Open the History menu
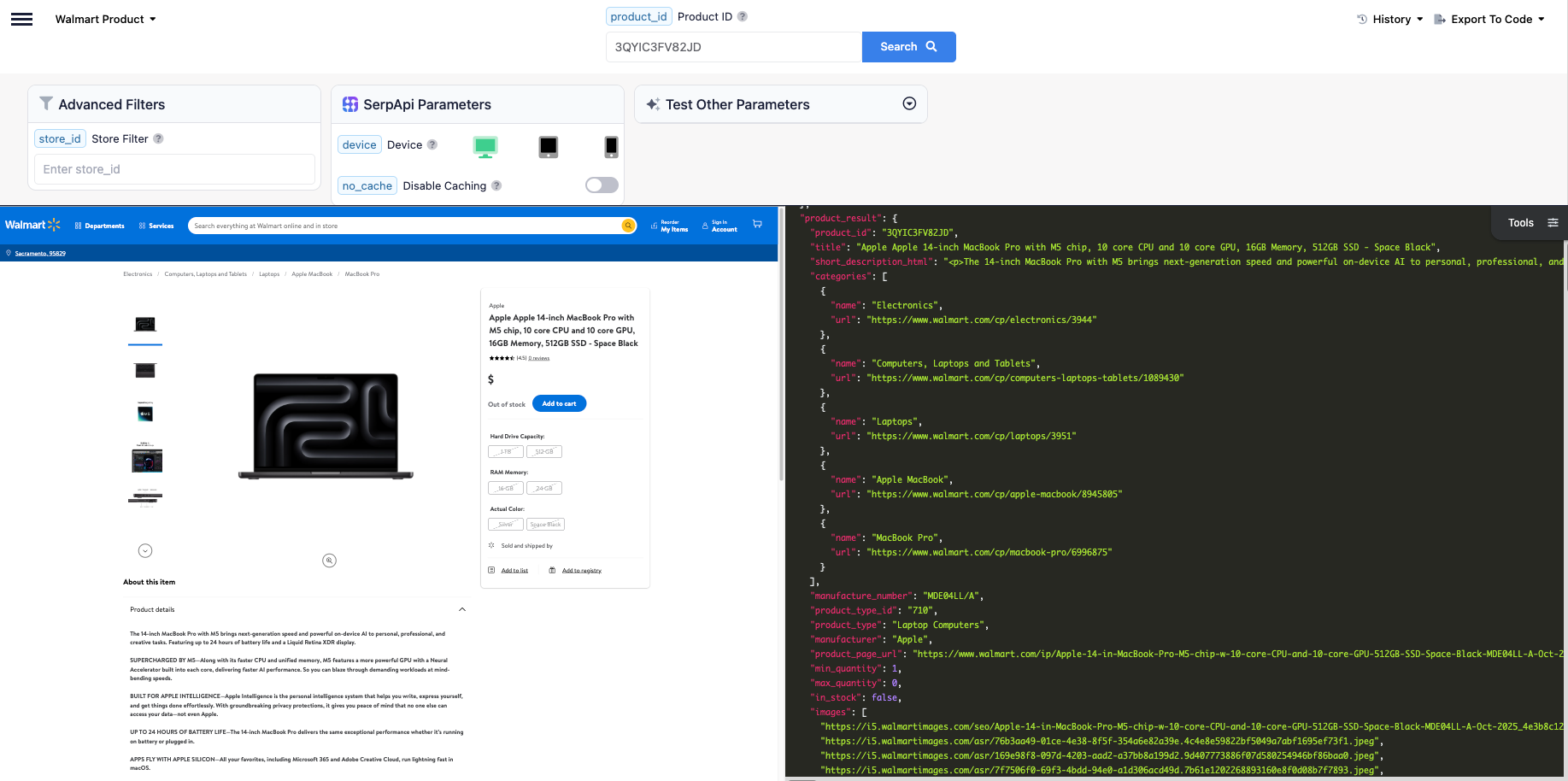Viewport: 1568px width, 781px height. tap(1390, 19)
